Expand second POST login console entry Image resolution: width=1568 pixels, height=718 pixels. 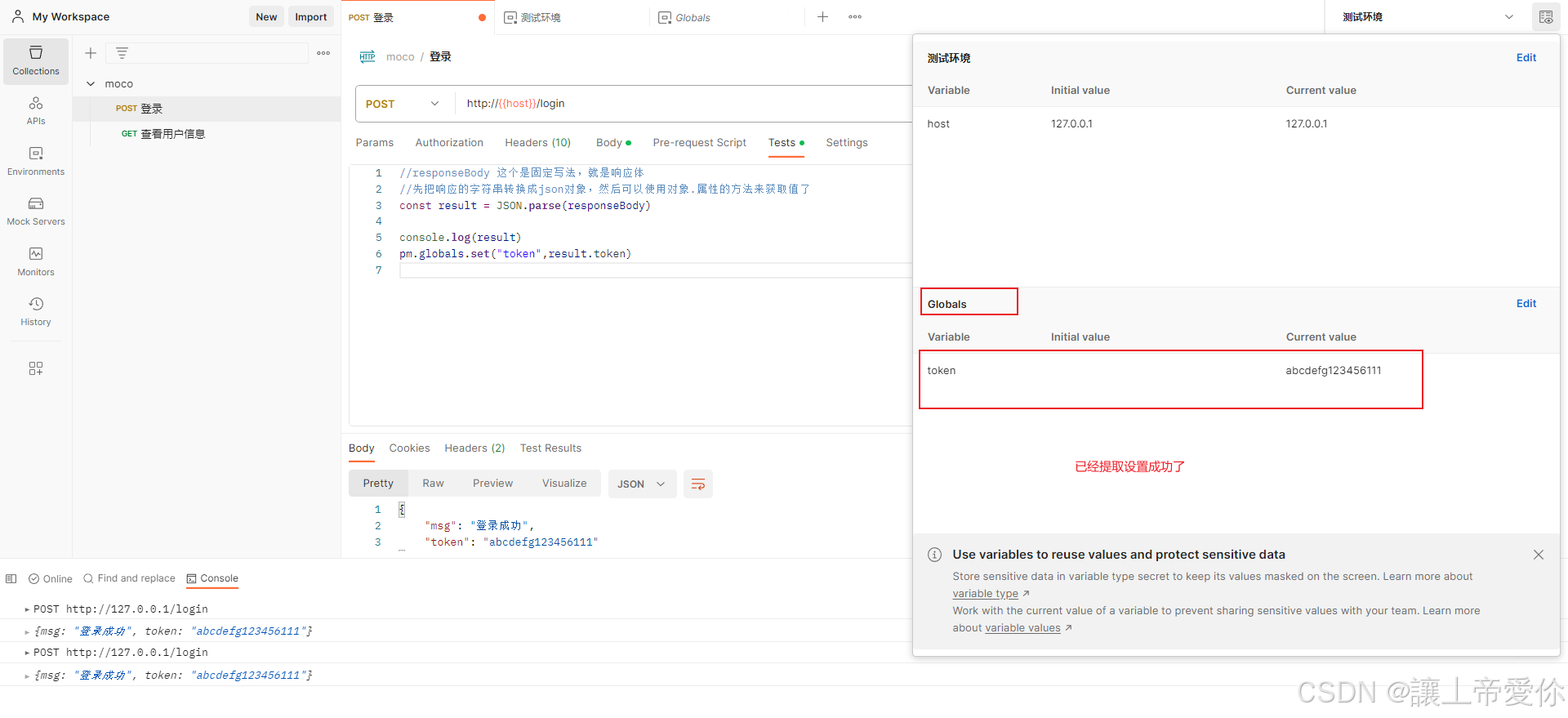coord(27,653)
